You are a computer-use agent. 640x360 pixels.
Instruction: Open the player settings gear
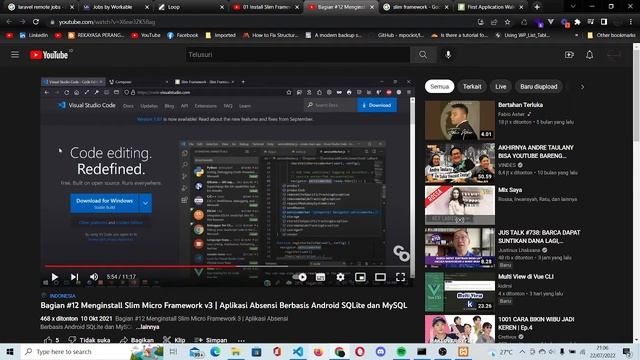[340, 277]
